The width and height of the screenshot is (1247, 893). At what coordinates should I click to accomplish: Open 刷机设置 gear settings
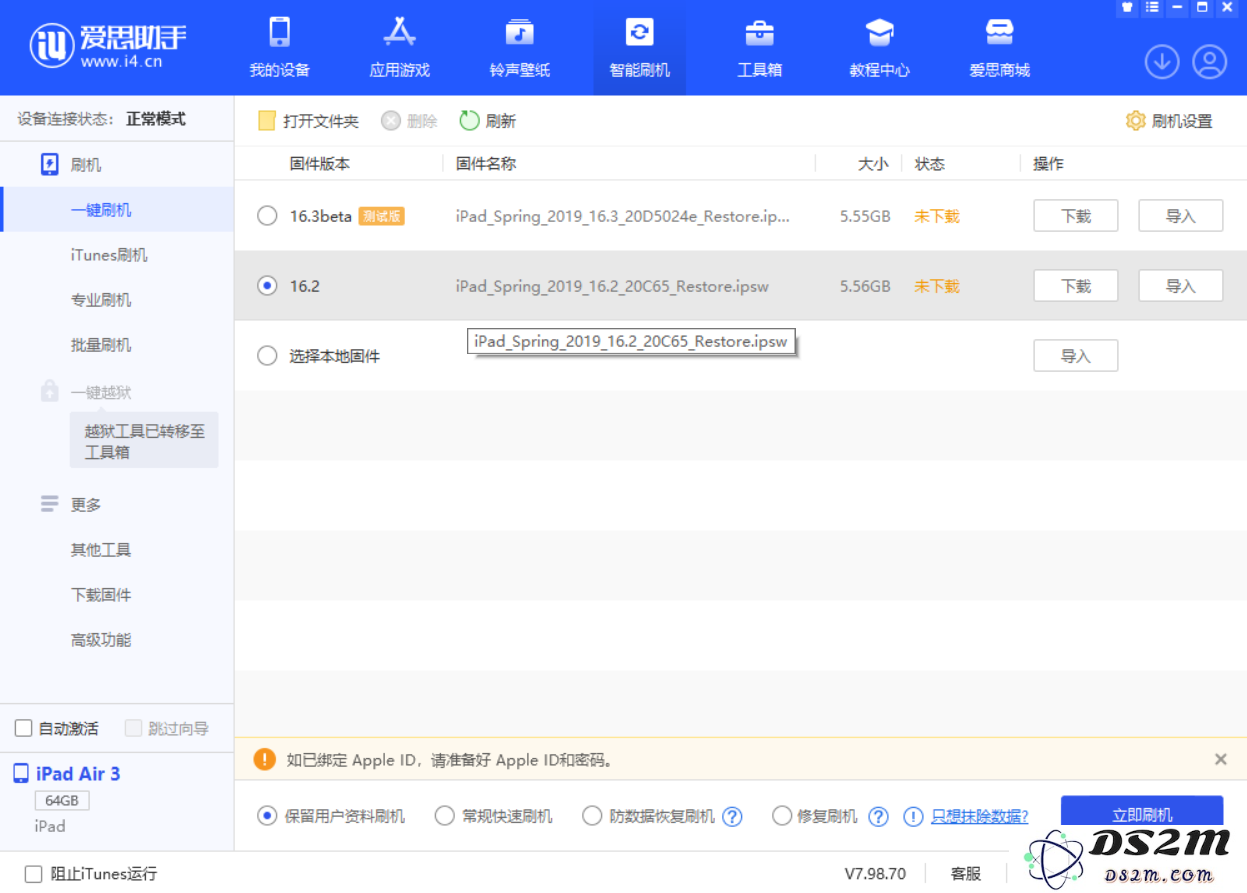coord(1169,121)
